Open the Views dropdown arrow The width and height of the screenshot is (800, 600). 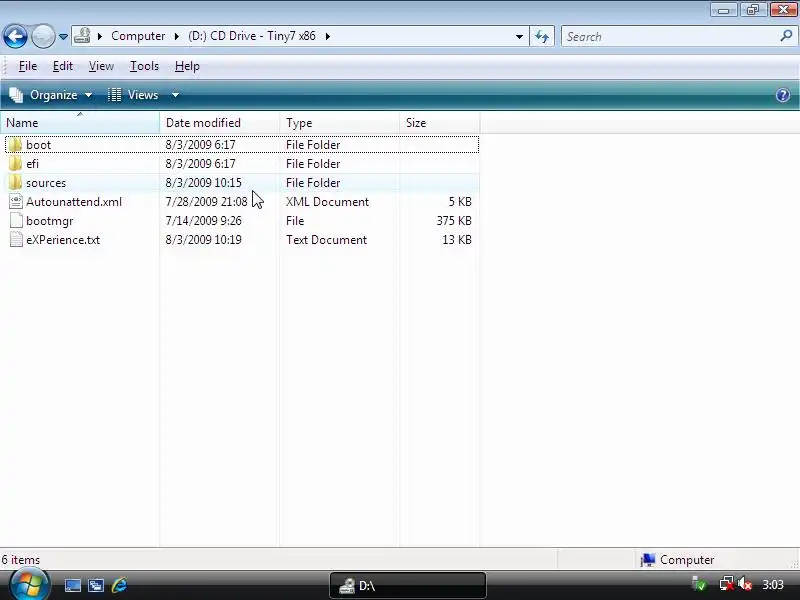click(175, 95)
